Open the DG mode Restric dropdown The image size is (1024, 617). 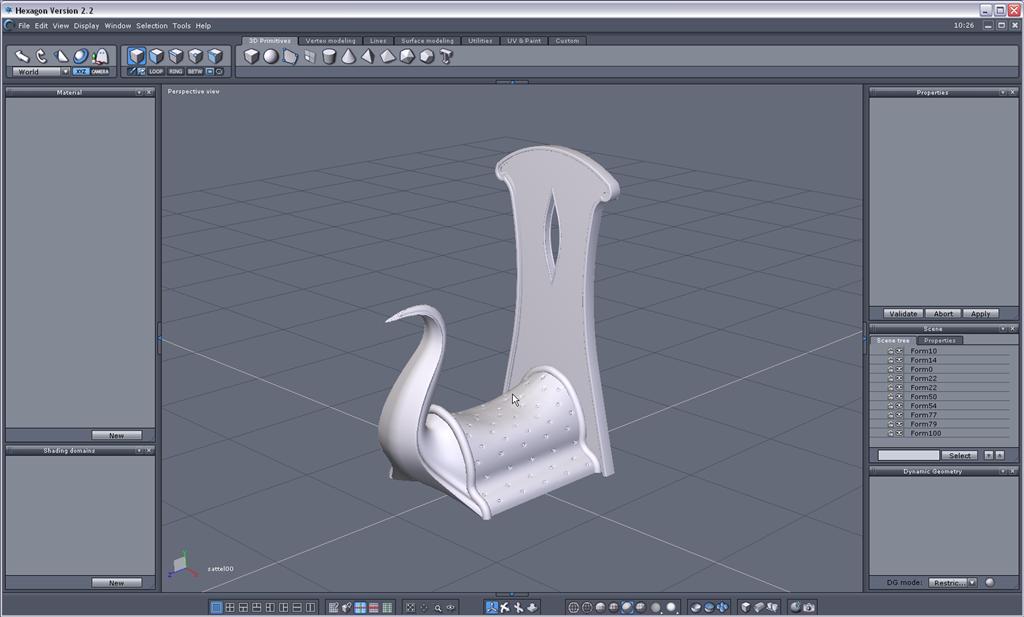point(953,582)
